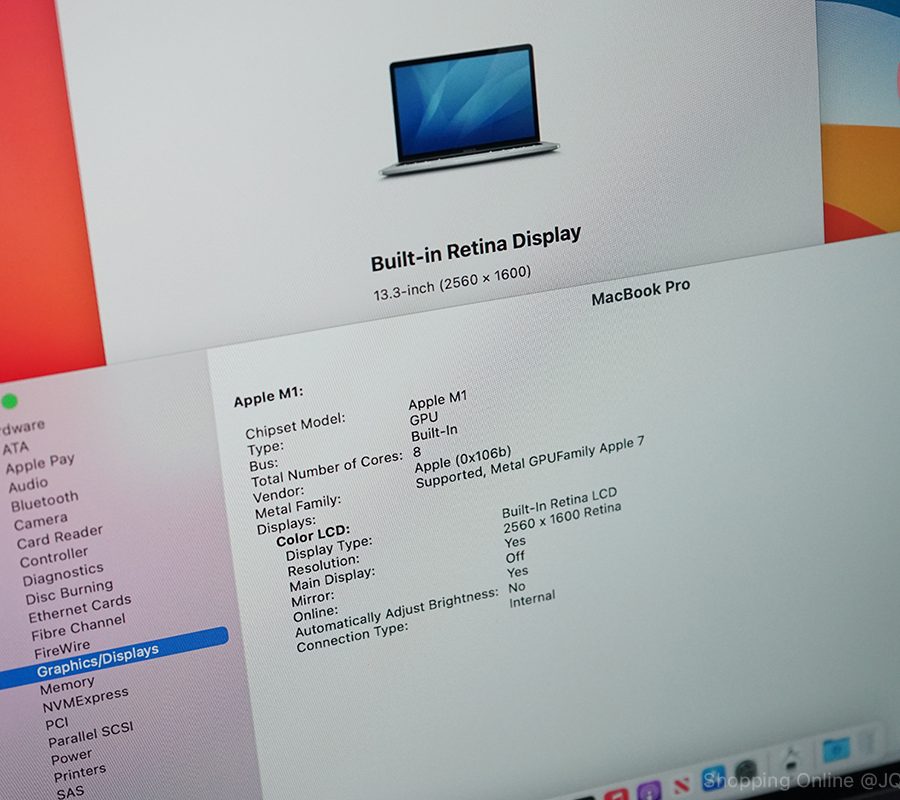Select SAS in the sidebar
The width and height of the screenshot is (900, 800).
[70, 793]
